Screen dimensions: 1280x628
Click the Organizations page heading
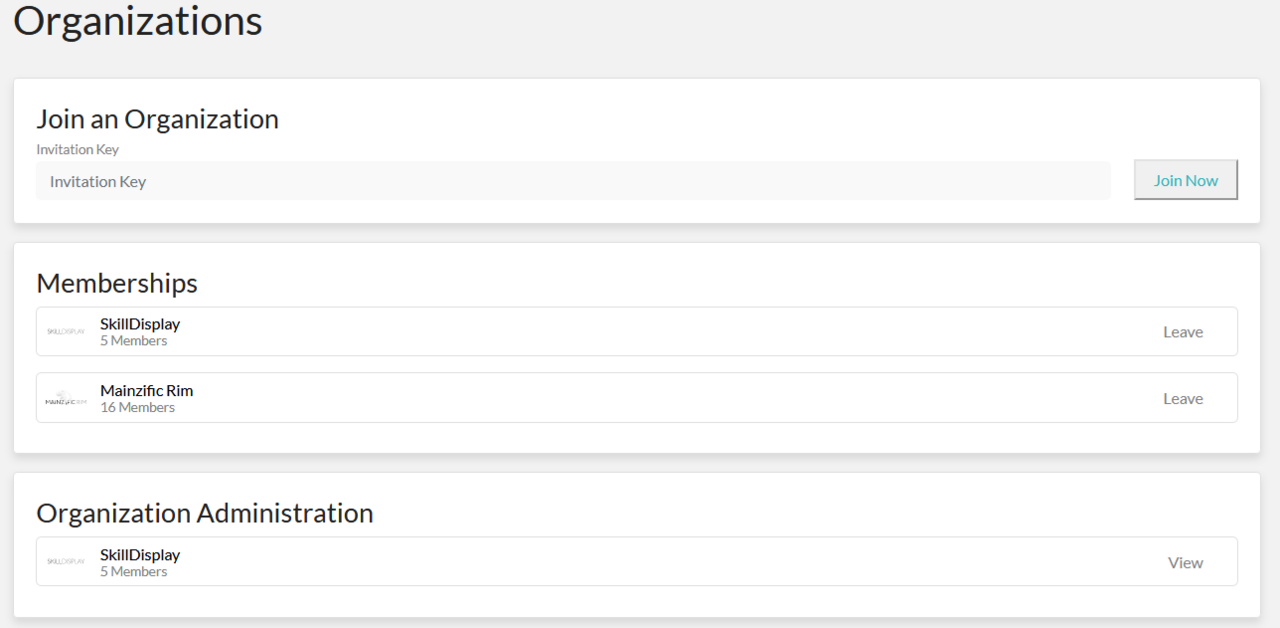tap(138, 21)
